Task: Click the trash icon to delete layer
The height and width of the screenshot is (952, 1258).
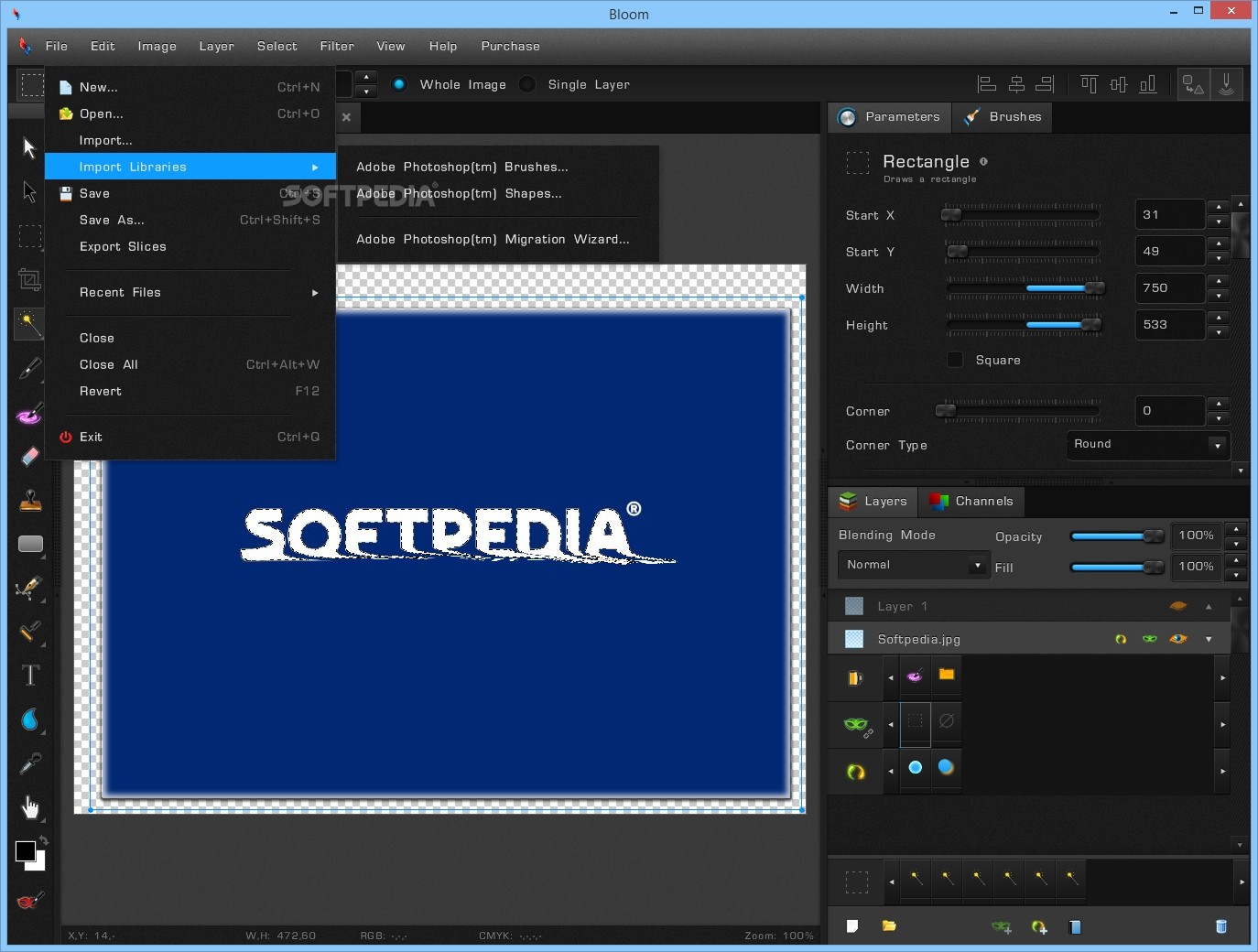Action: click(x=1220, y=926)
